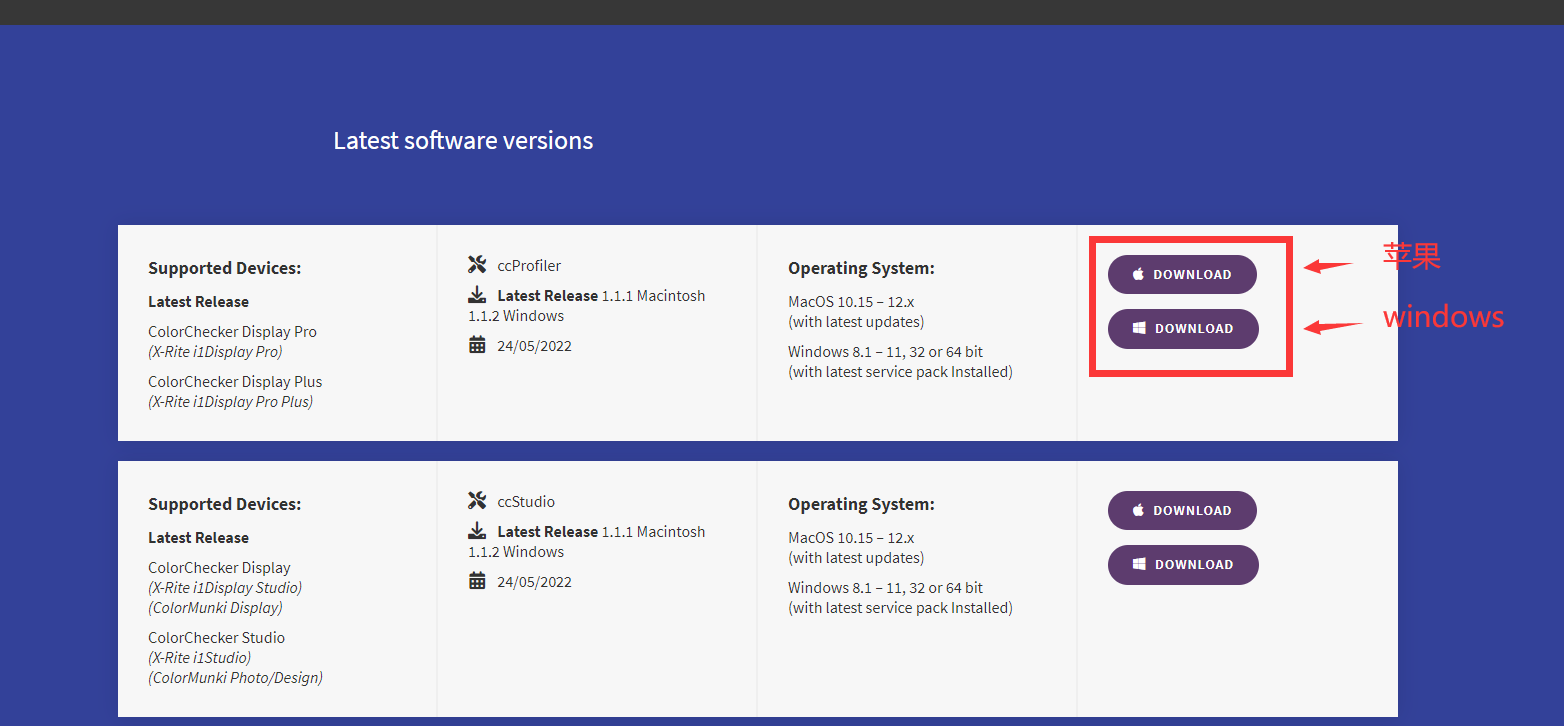Select the 'Latest software versions' heading
This screenshot has width=1564, height=726.
tap(463, 141)
